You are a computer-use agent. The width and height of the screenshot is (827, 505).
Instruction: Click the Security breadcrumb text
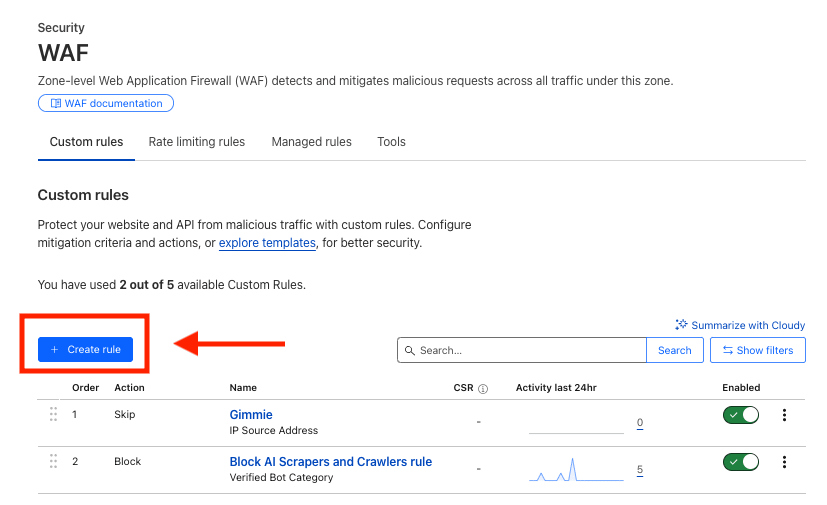(61, 27)
